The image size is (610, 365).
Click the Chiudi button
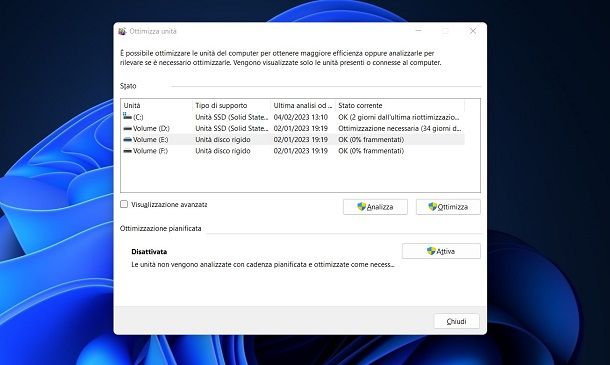pos(456,321)
